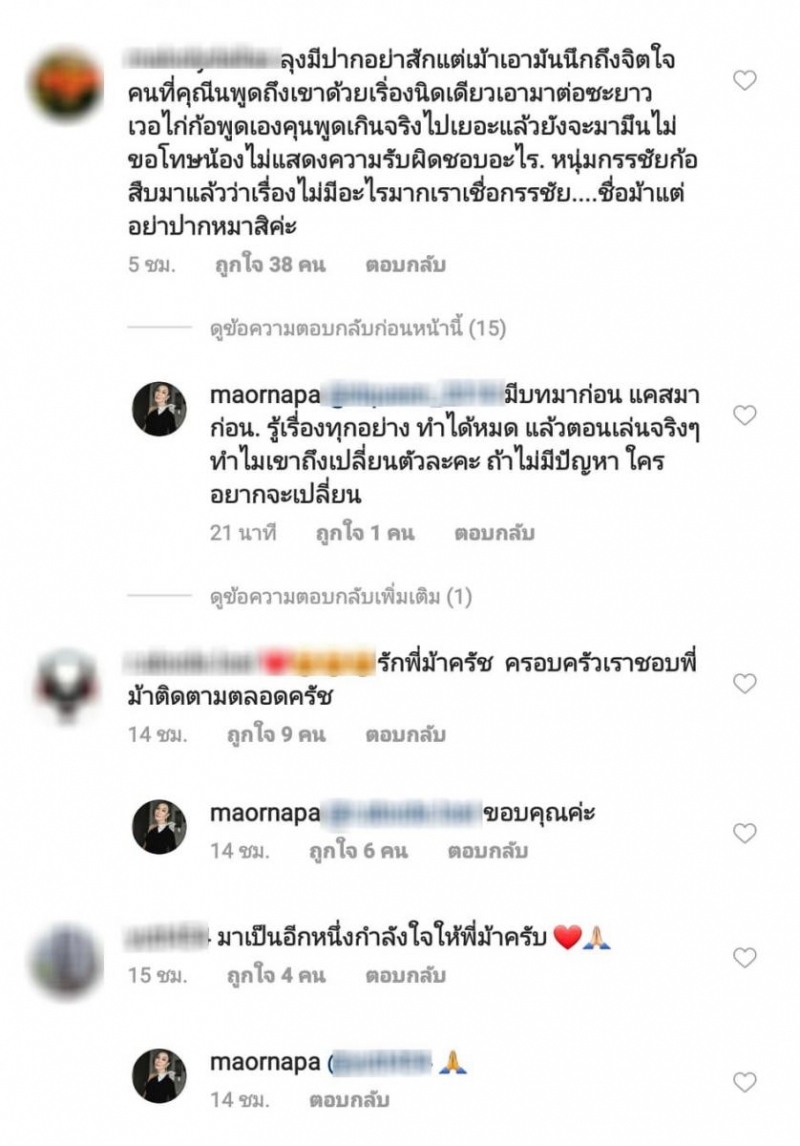Reply to the top 5-hour-old comment
The width and height of the screenshot is (800, 1146).
(405, 265)
